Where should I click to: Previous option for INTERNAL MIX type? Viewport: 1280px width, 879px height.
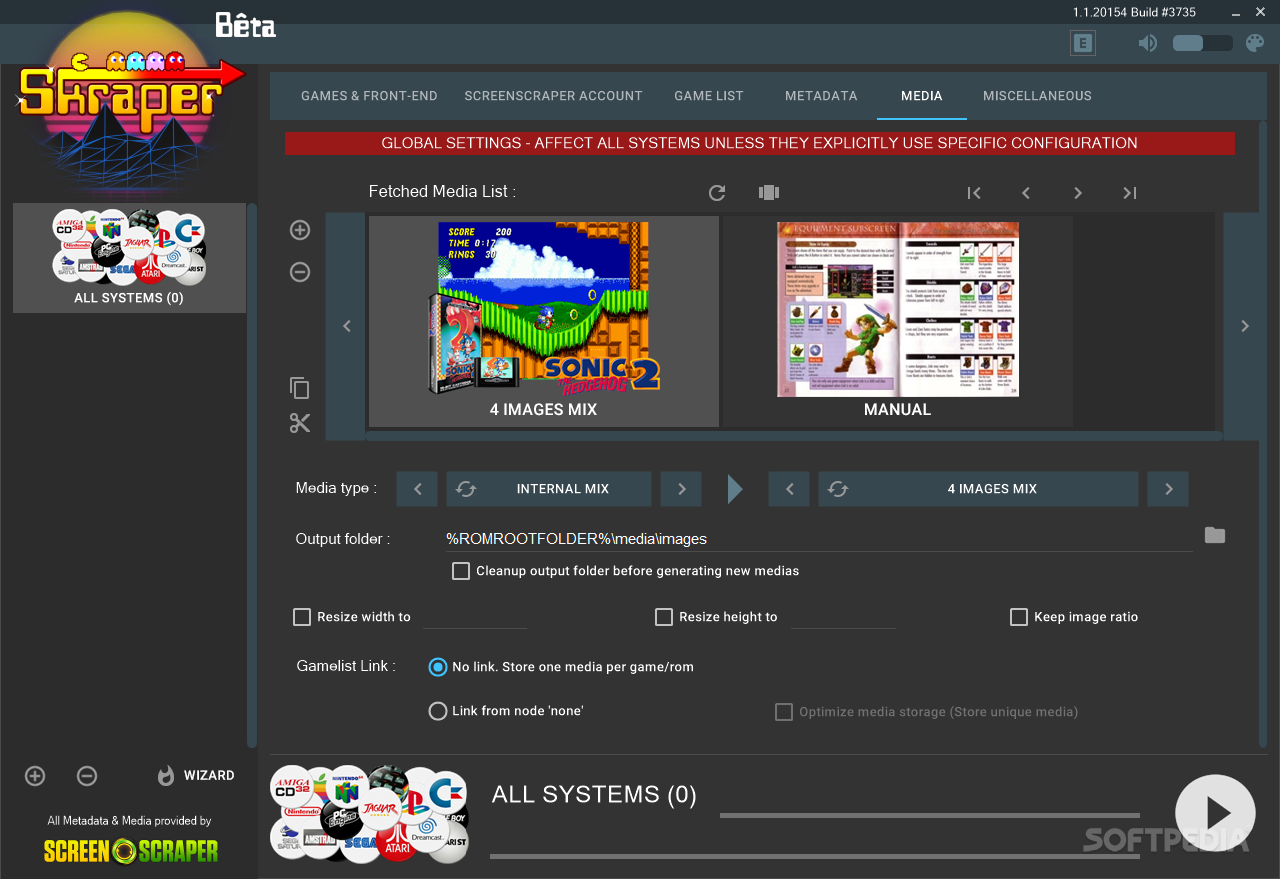click(x=417, y=489)
